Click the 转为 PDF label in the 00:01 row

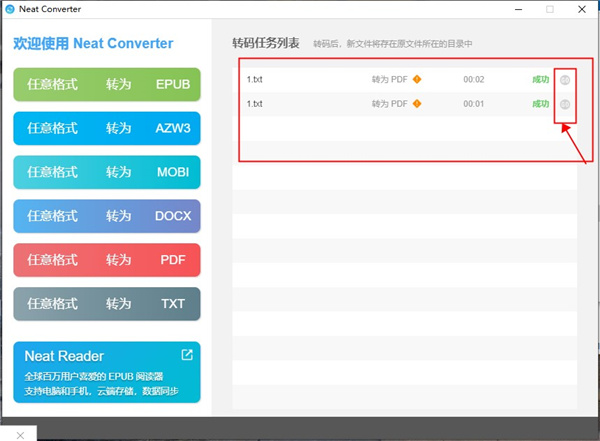coord(390,103)
